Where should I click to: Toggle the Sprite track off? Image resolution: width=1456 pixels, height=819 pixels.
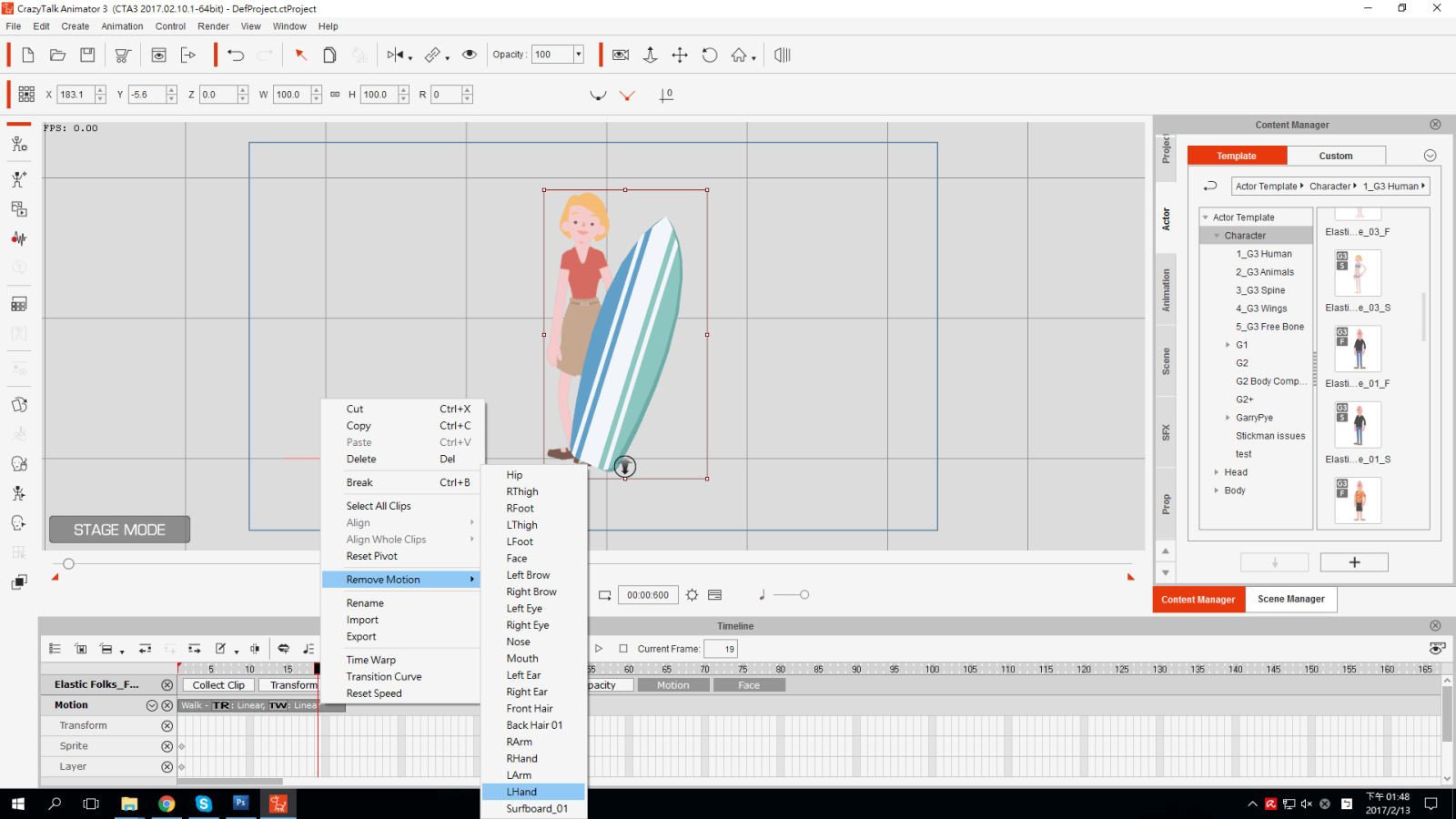tap(167, 746)
